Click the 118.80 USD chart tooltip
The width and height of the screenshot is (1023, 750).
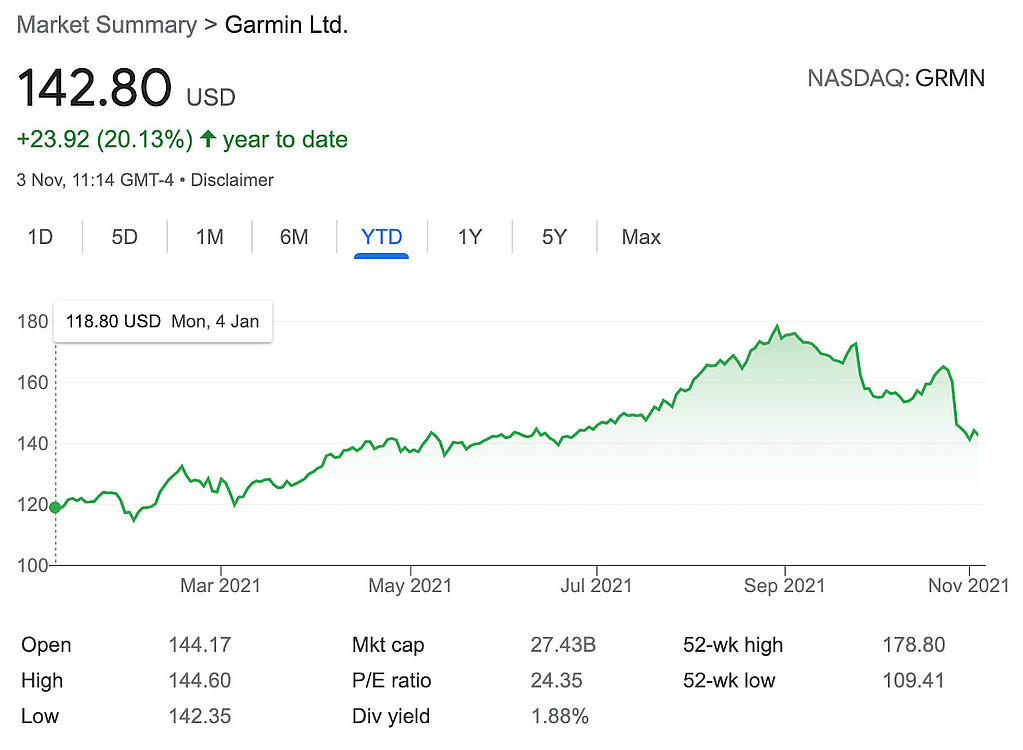click(162, 322)
